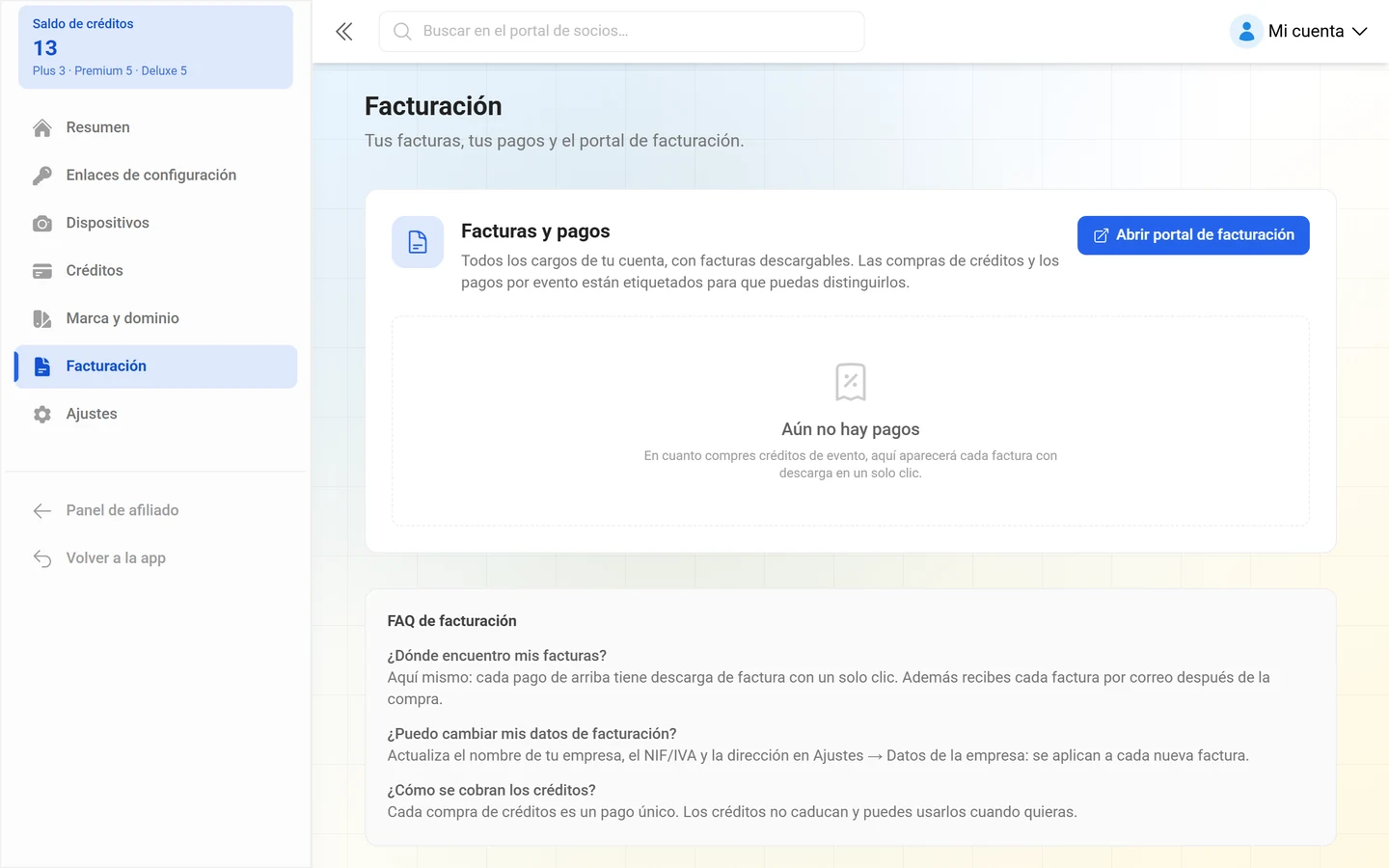Click the Plus 3 · Premium 5 · Deluxe 5 text

(110, 70)
